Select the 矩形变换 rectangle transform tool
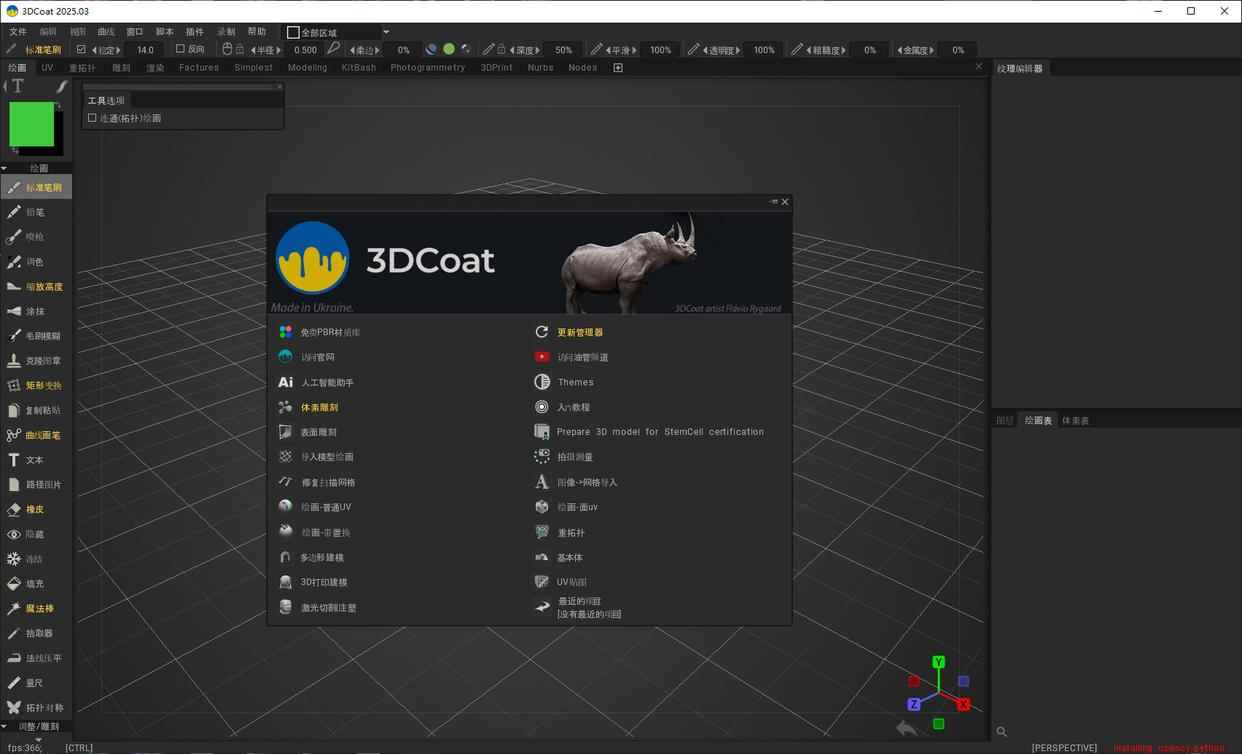This screenshot has height=754, width=1242. point(36,386)
